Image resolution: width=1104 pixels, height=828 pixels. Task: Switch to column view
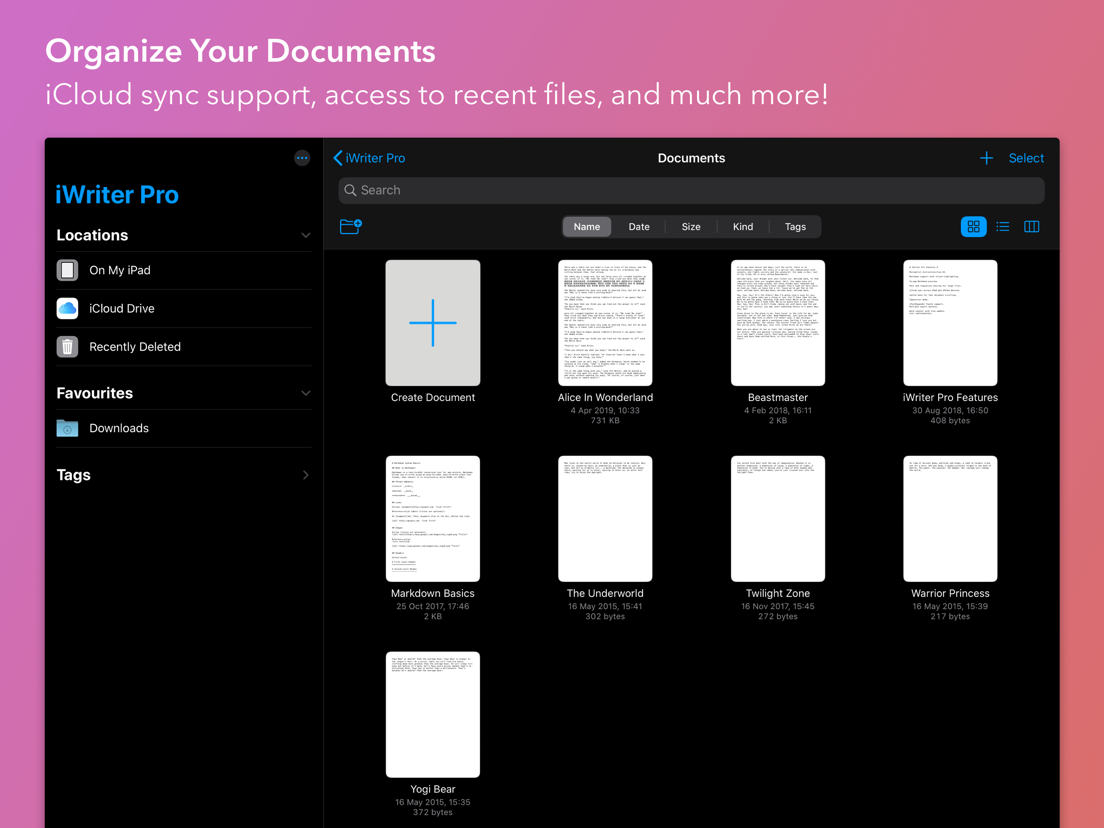[x=1031, y=227]
